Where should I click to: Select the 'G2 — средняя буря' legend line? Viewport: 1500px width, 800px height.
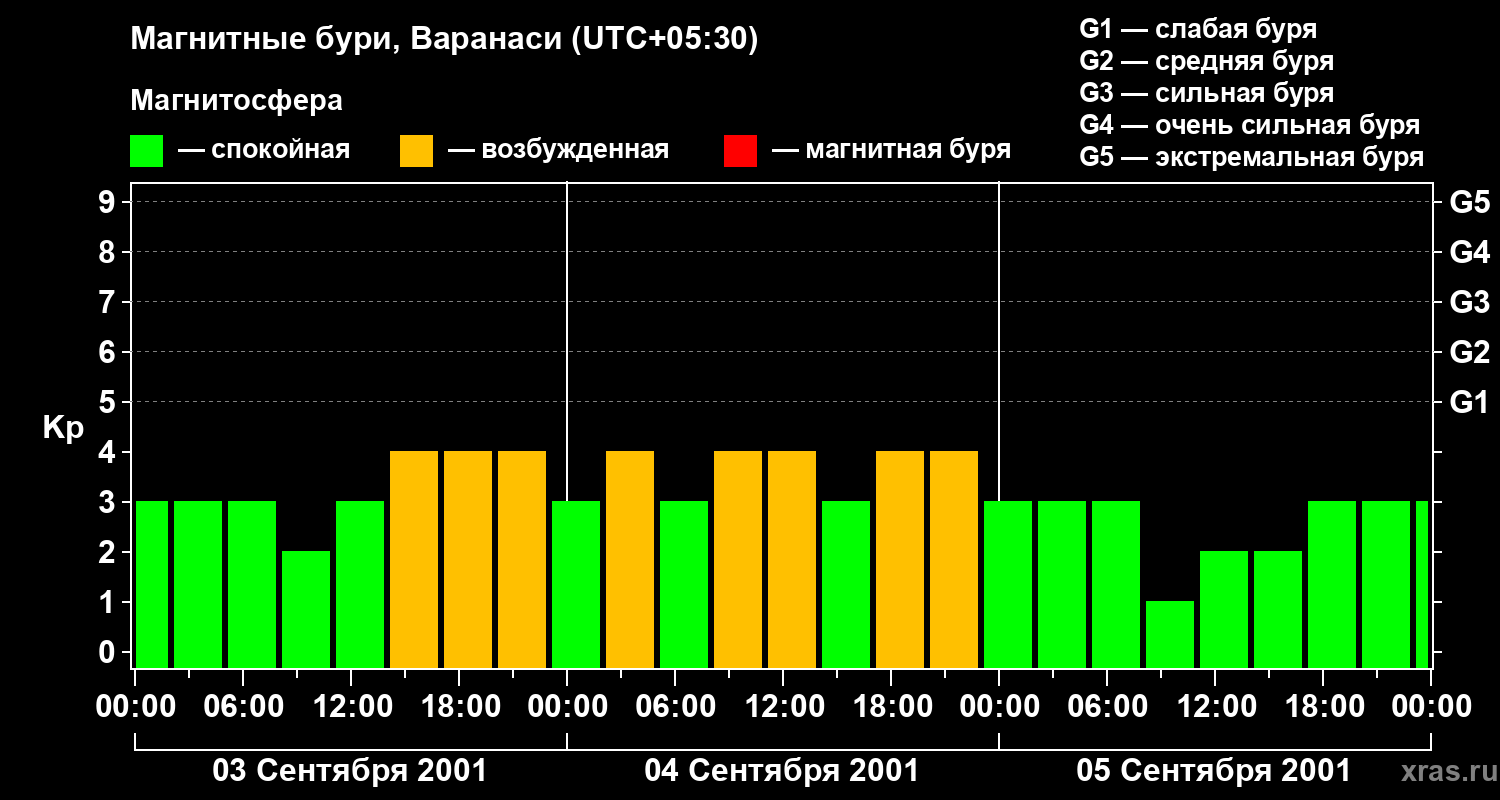[x=1207, y=60]
